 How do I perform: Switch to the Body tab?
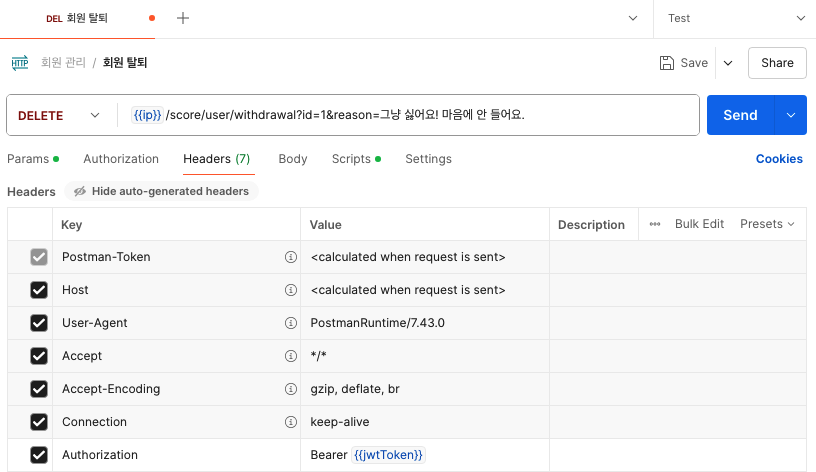293,159
